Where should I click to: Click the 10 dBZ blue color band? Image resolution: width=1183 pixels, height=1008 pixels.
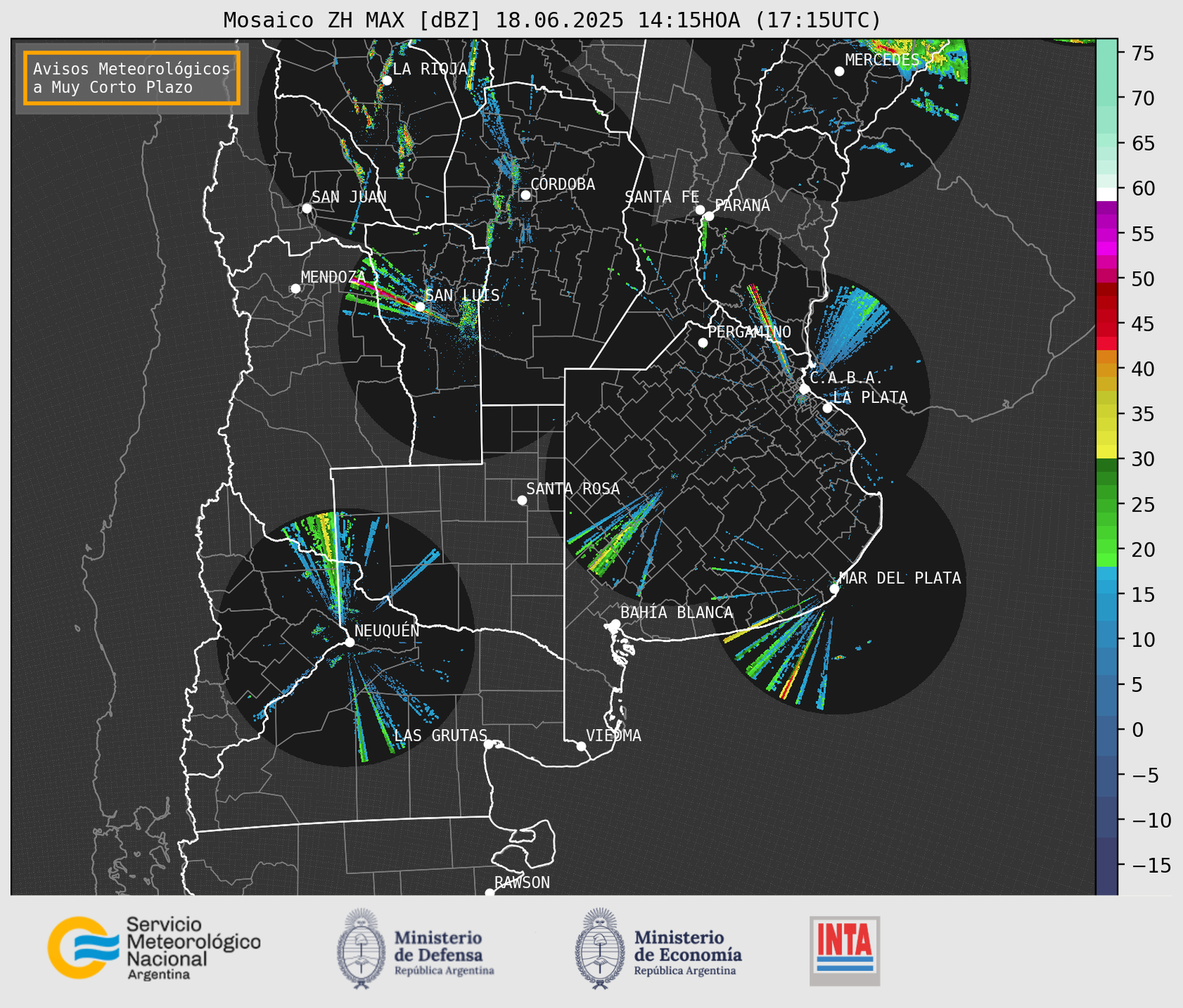[x=1107, y=639]
